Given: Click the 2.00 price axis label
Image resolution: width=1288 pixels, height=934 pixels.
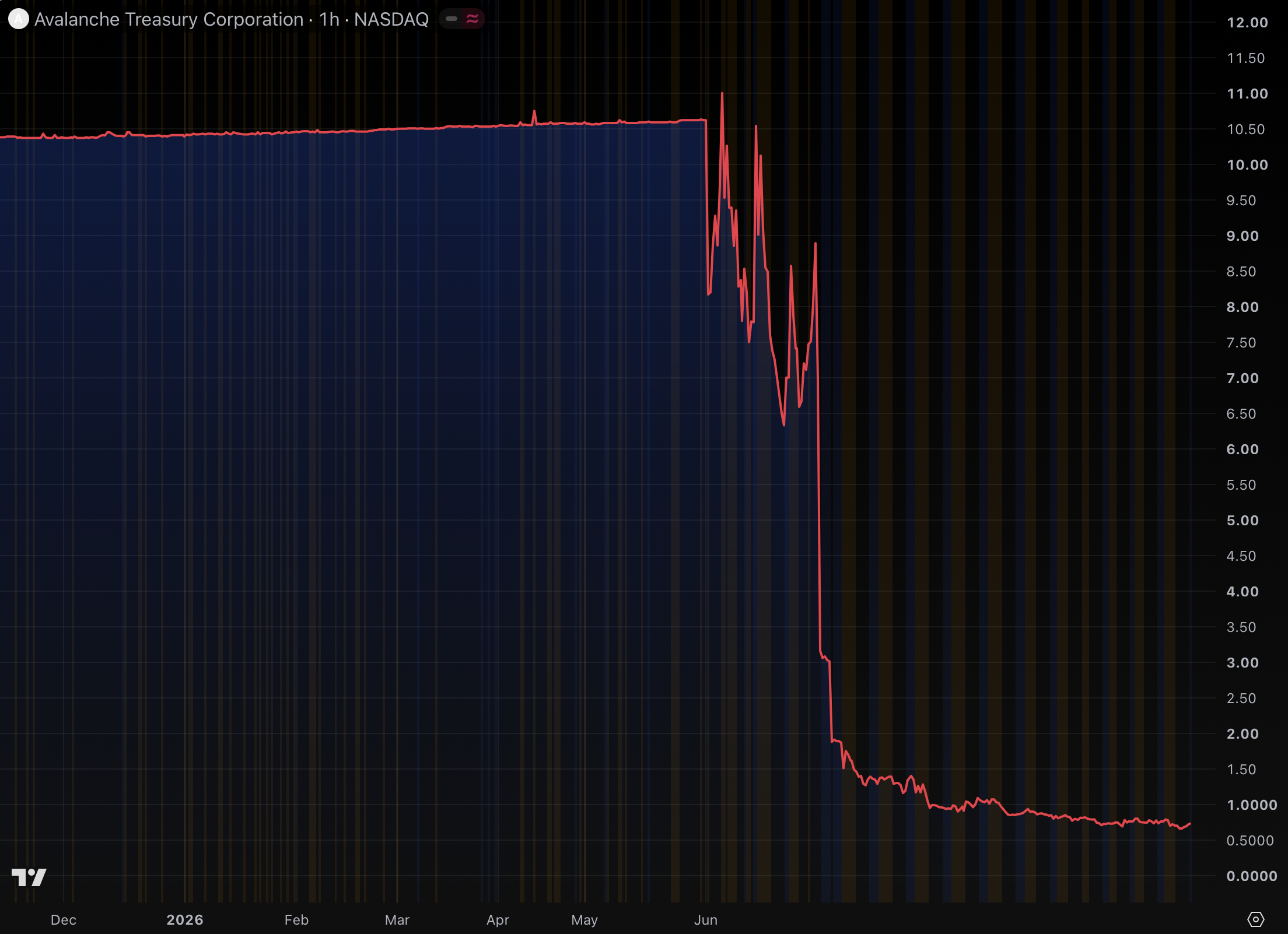Looking at the screenshot, I should coord(1242,734).
